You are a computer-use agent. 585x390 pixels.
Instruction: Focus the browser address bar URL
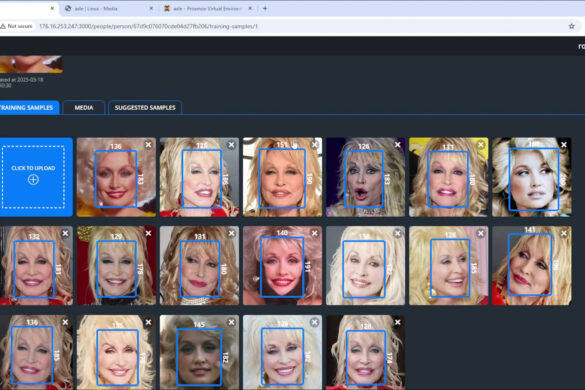click(148, 26)
